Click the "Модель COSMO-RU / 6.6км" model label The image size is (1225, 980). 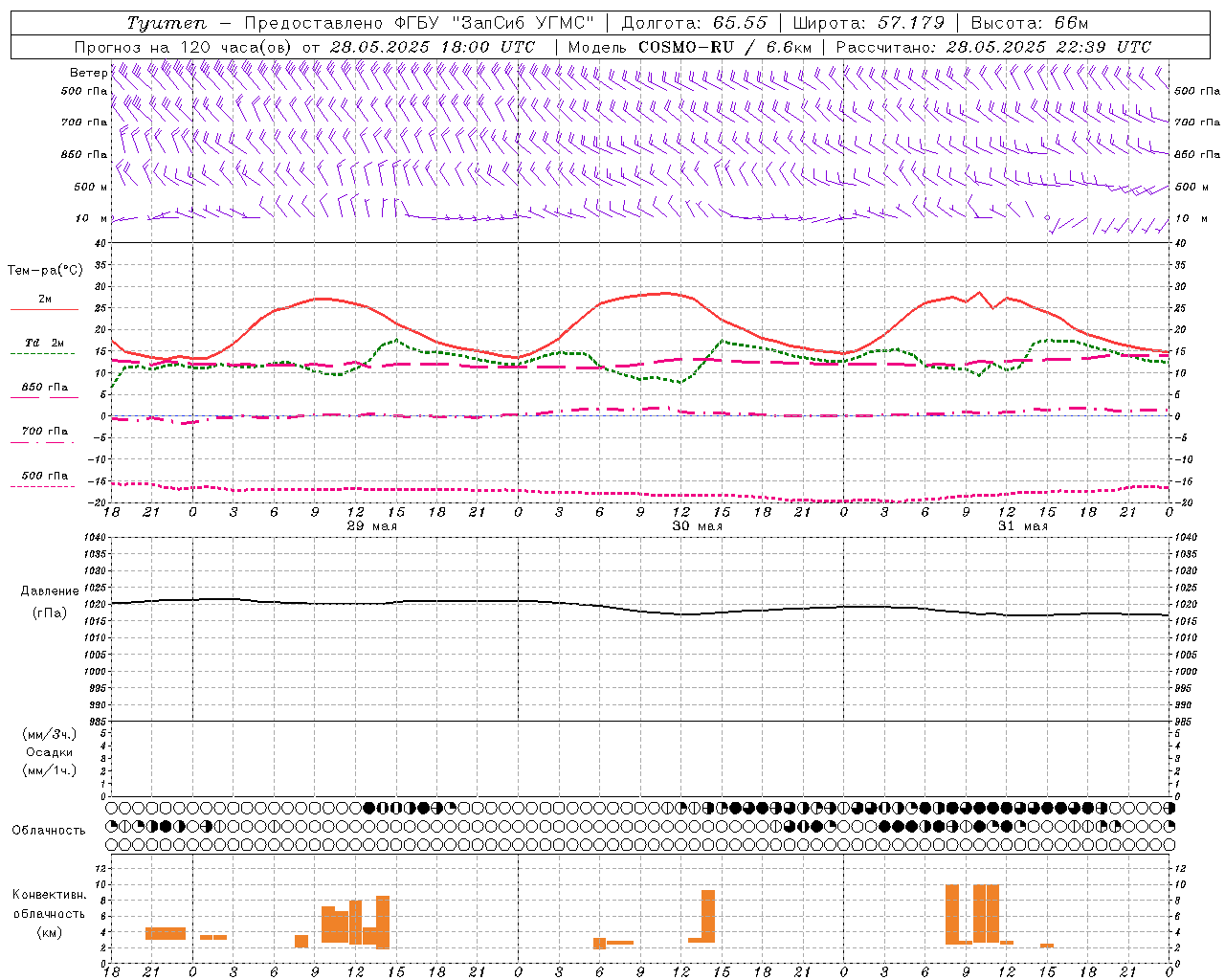coord(690,47)
